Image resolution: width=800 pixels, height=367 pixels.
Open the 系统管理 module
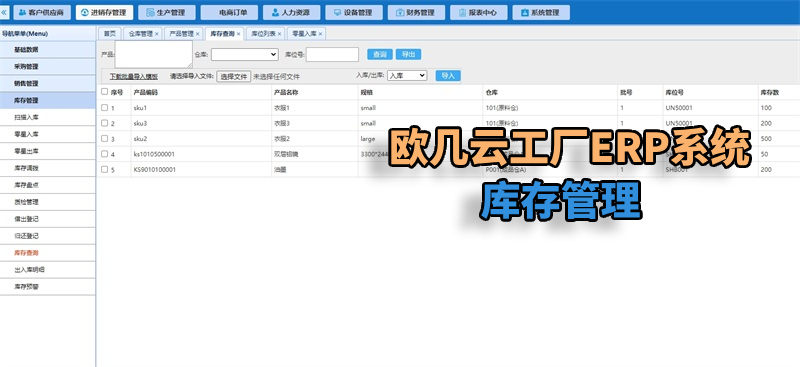[x=541, y=13]
